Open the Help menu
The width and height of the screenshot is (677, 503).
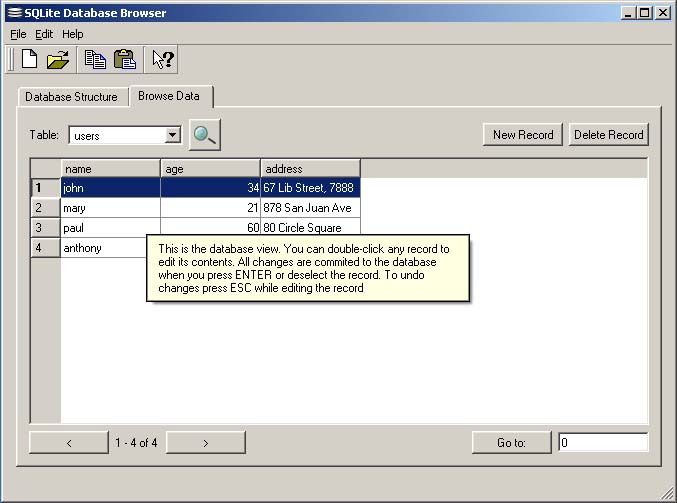pyautogui.click(x=73, y=34)
